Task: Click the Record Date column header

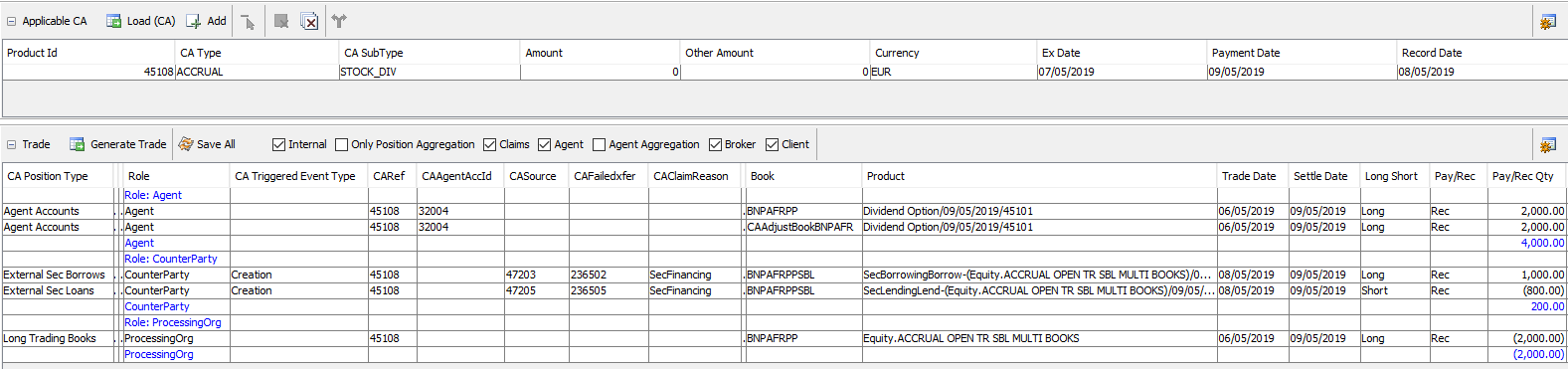Action: point(1481,53)
